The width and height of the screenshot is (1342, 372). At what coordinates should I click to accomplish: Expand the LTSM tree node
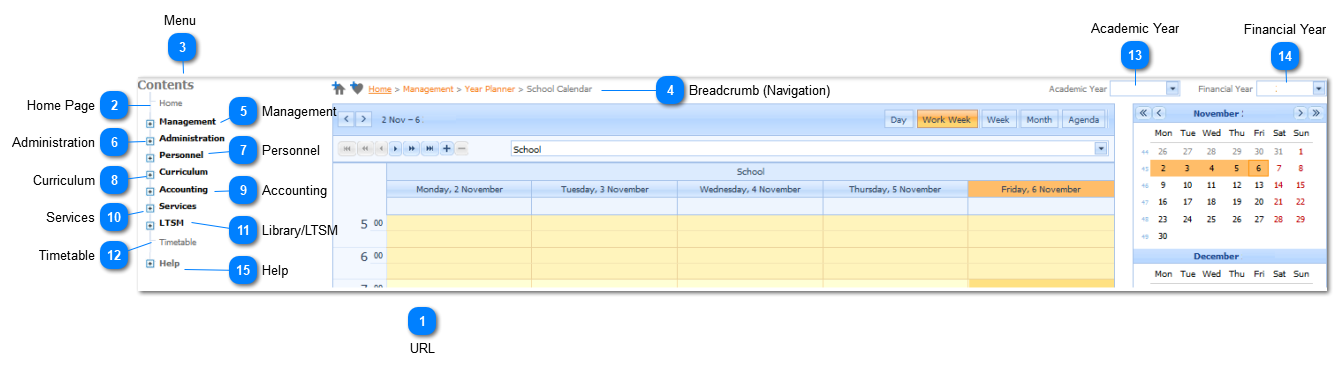(x=150, y=226)
